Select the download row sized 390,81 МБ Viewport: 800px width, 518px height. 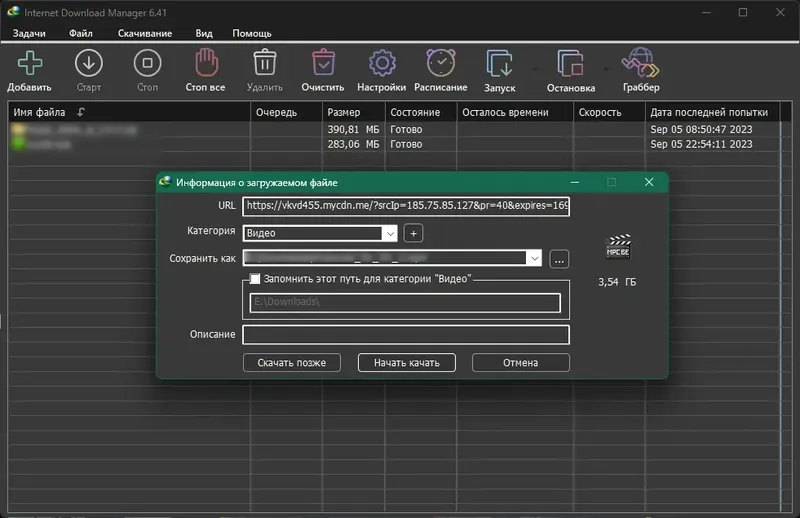coord(394,130)
